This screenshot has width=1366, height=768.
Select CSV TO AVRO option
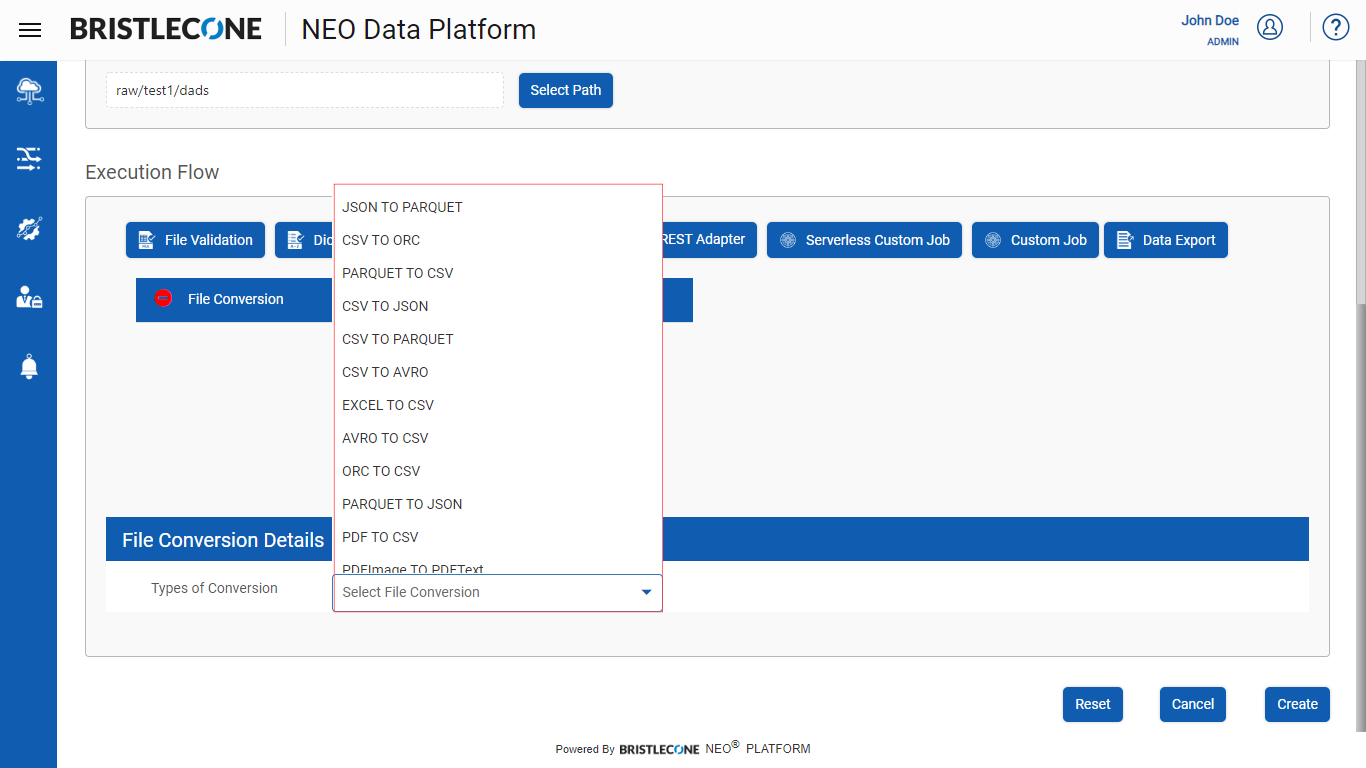pos(498,372)
